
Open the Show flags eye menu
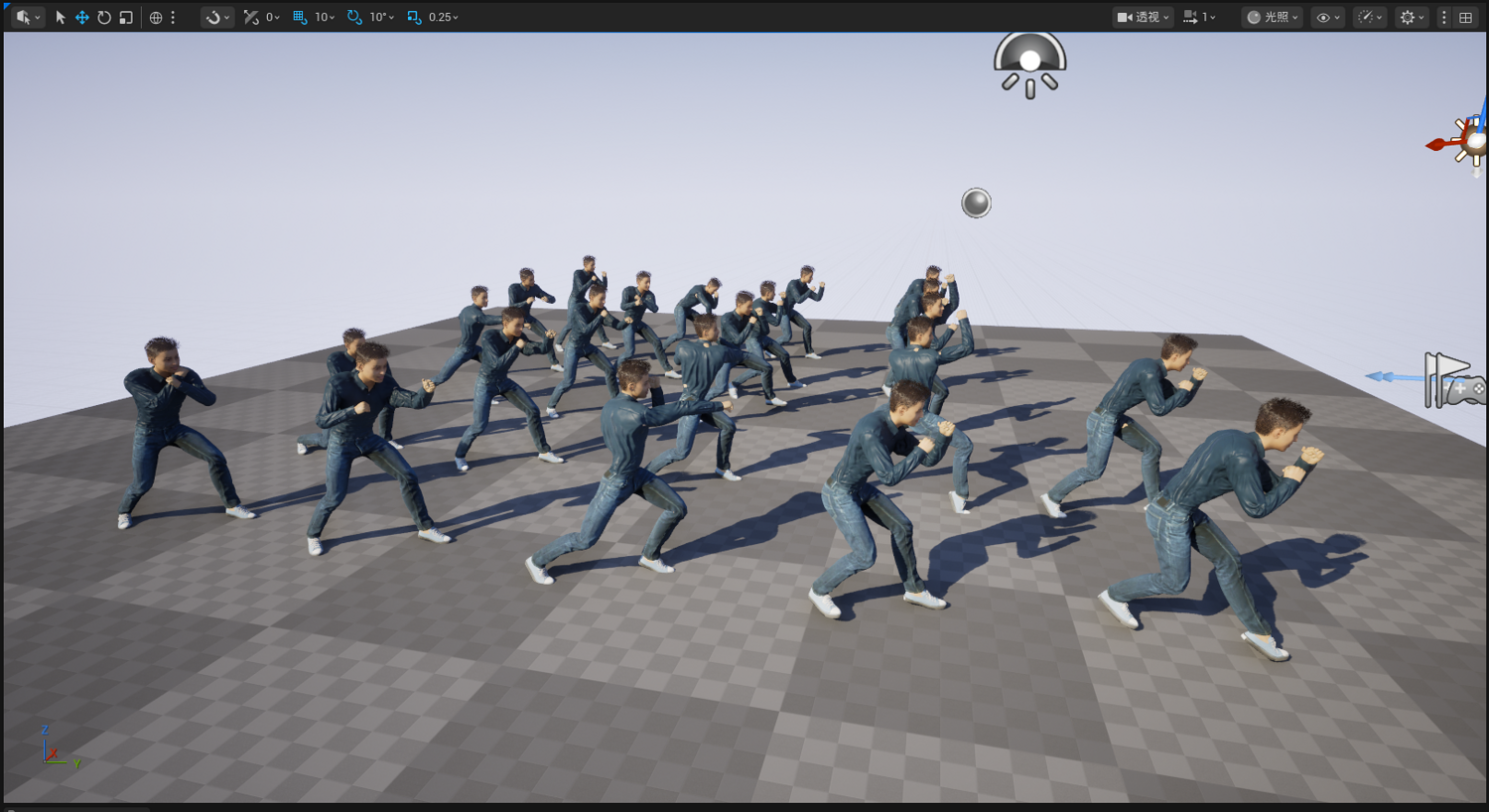pyautogui.click(x=1327, y=17)
